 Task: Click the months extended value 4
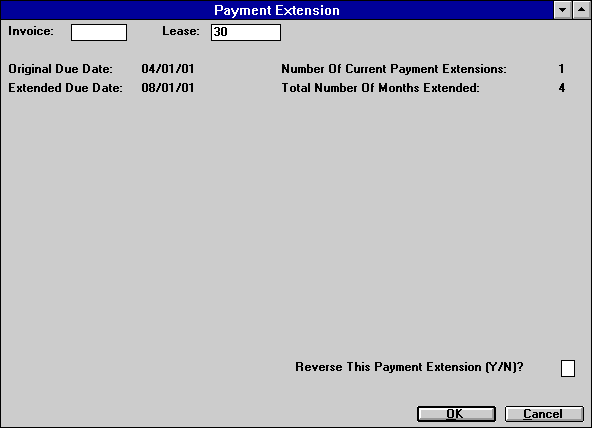[562, 88]
